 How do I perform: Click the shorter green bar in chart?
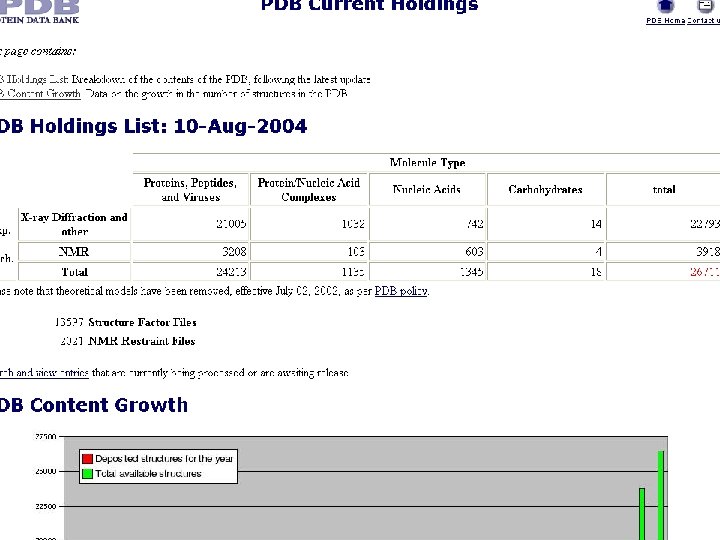[642, 514]
